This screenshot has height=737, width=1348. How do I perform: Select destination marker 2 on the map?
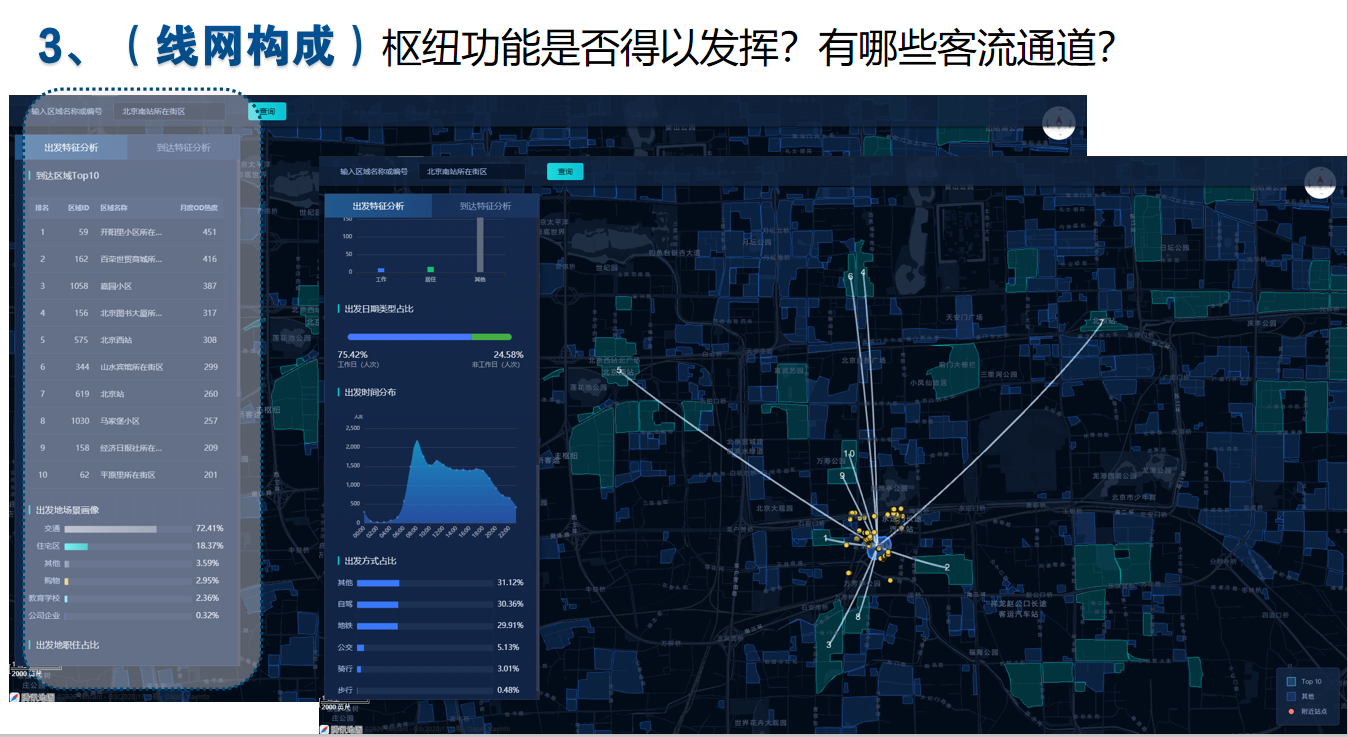pyautogui.click(x=946, y=567)
